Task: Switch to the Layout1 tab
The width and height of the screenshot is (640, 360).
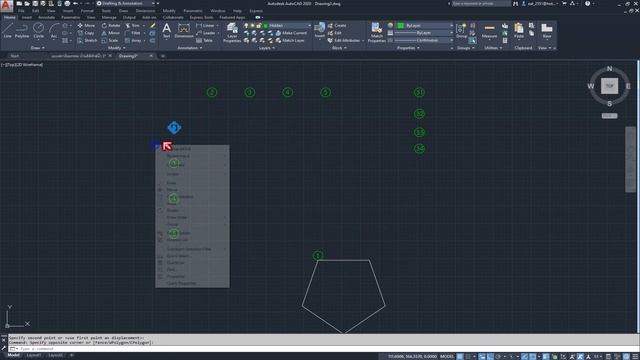Action: tap(34, 356)
